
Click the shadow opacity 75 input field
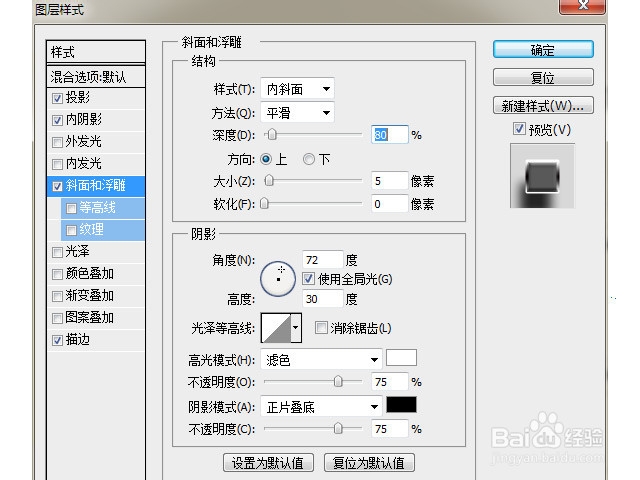389,429
